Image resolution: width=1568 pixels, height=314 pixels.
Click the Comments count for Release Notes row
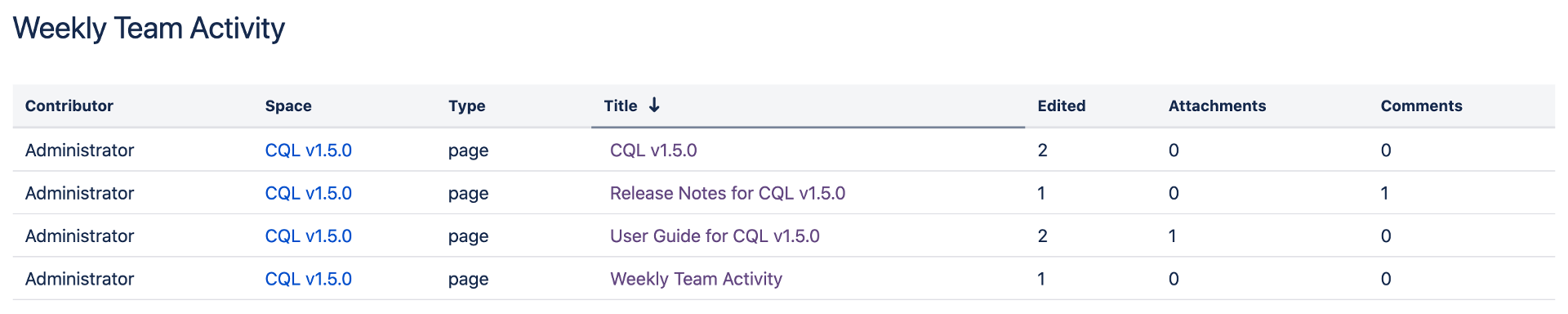1384,193
